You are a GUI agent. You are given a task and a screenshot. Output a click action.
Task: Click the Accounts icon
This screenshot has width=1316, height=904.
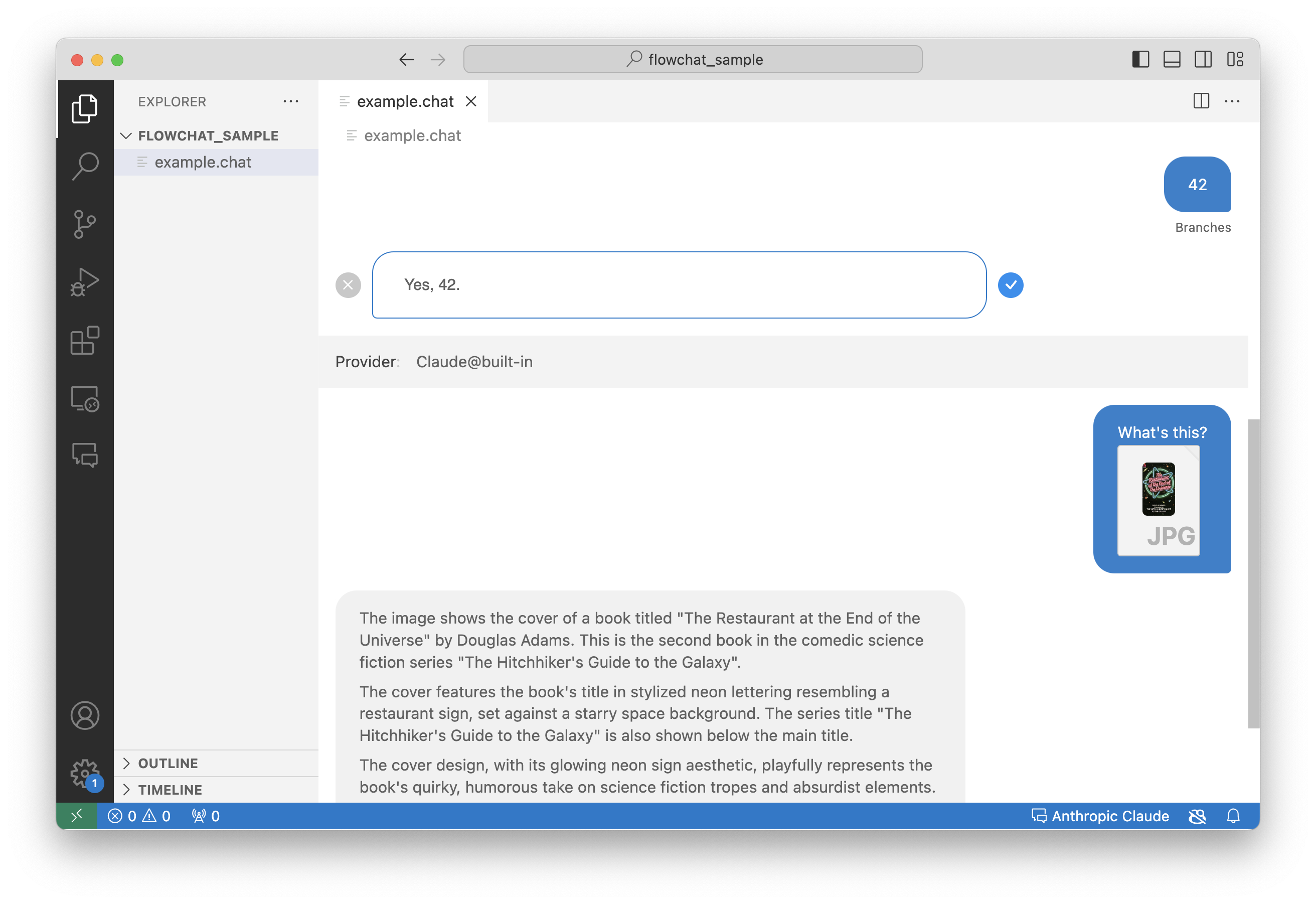pyautogui.click(x=85, y=715)
